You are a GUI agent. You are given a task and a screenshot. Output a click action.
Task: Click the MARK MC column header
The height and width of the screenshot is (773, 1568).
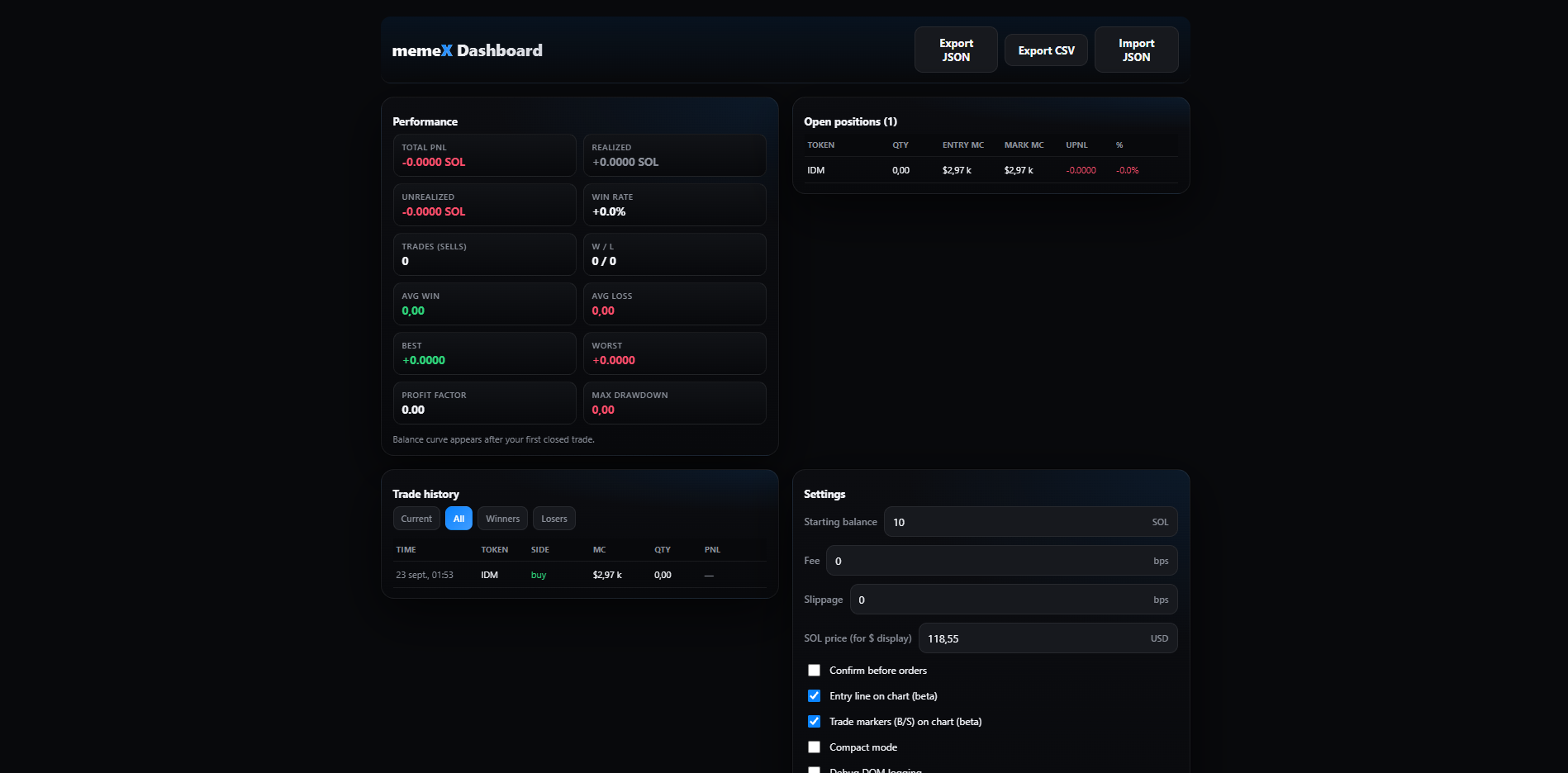(1024, 145)
